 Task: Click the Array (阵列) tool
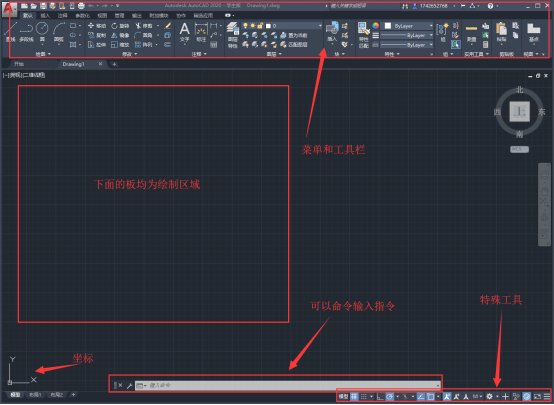(143, 45)
